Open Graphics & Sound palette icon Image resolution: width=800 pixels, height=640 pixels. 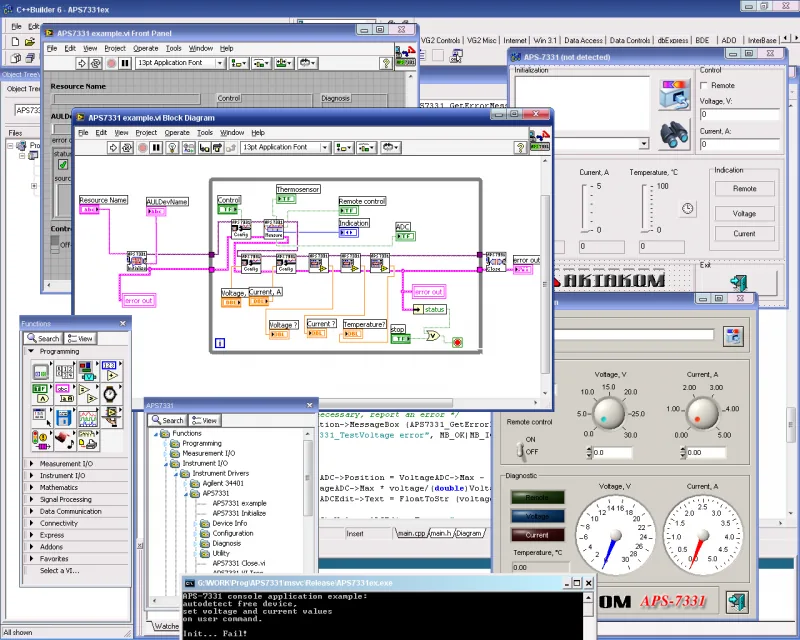(x=64, y=441)
